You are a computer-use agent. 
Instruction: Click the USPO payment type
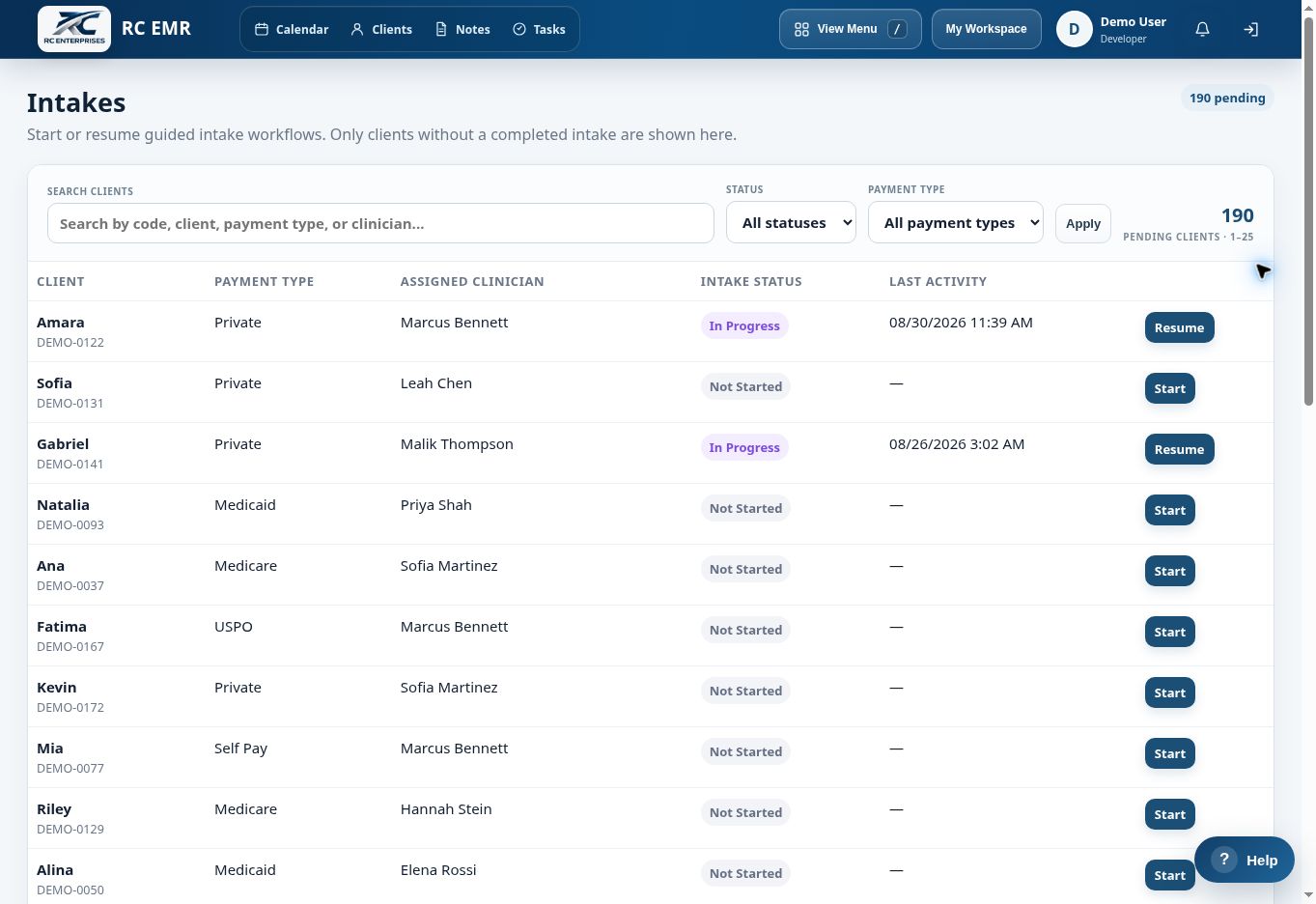(x=234, y=627)
